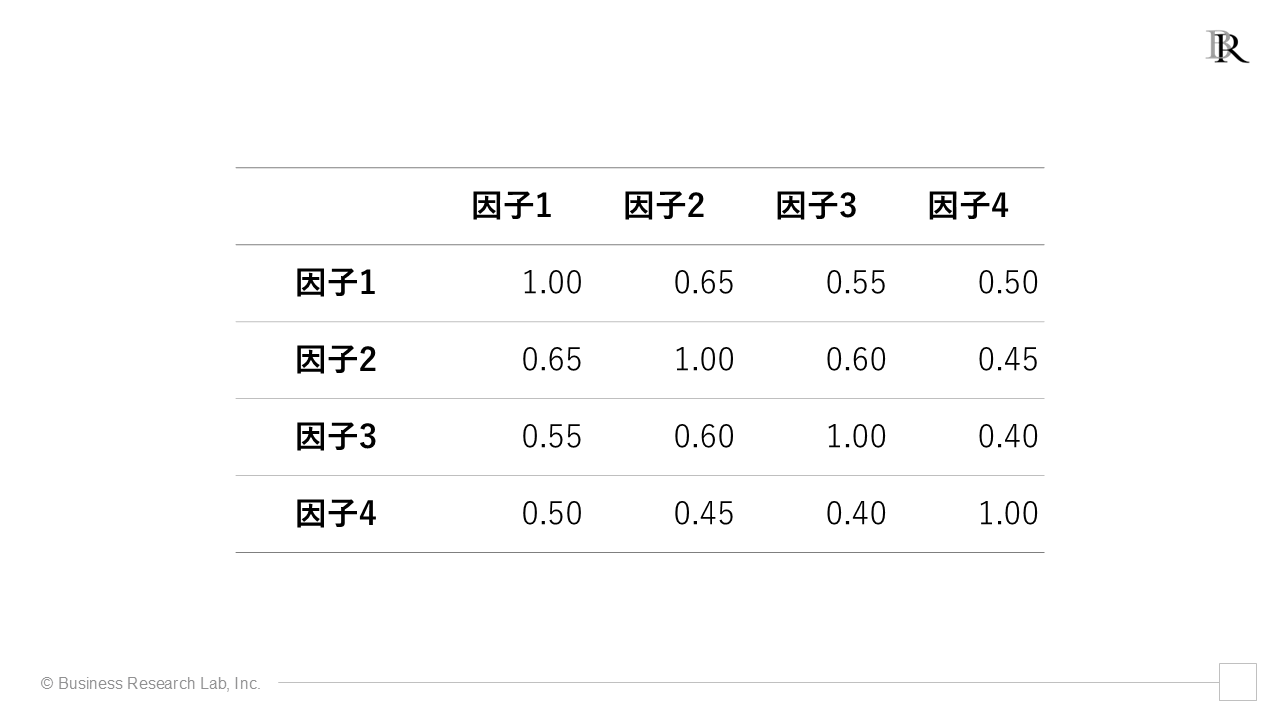Click 1.00 in the 因子4 row
This screenshot has height=720, width=1280.
coord(1008,514)
